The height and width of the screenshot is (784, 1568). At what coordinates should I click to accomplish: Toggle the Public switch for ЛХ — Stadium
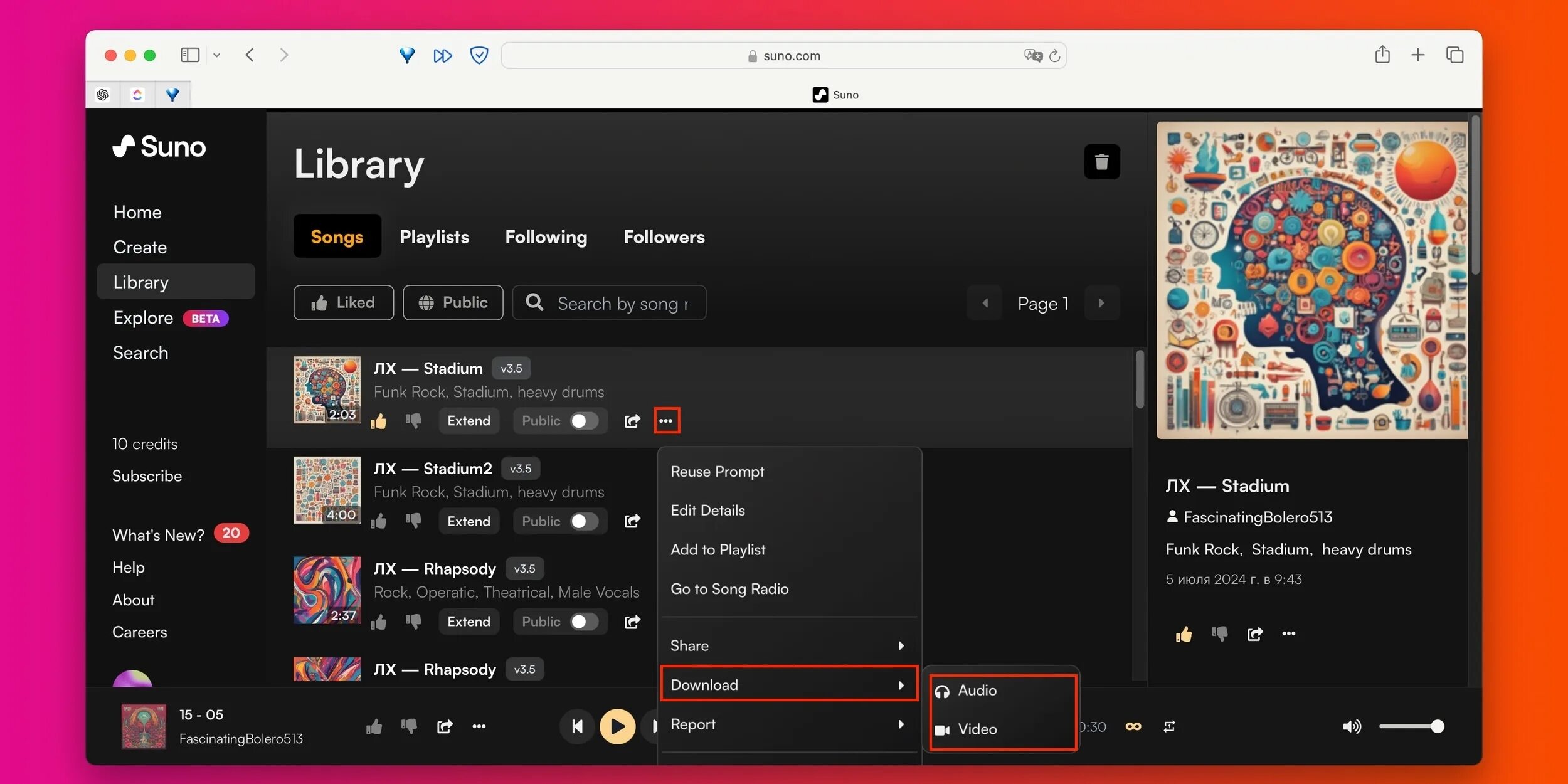tap(583, 420)
